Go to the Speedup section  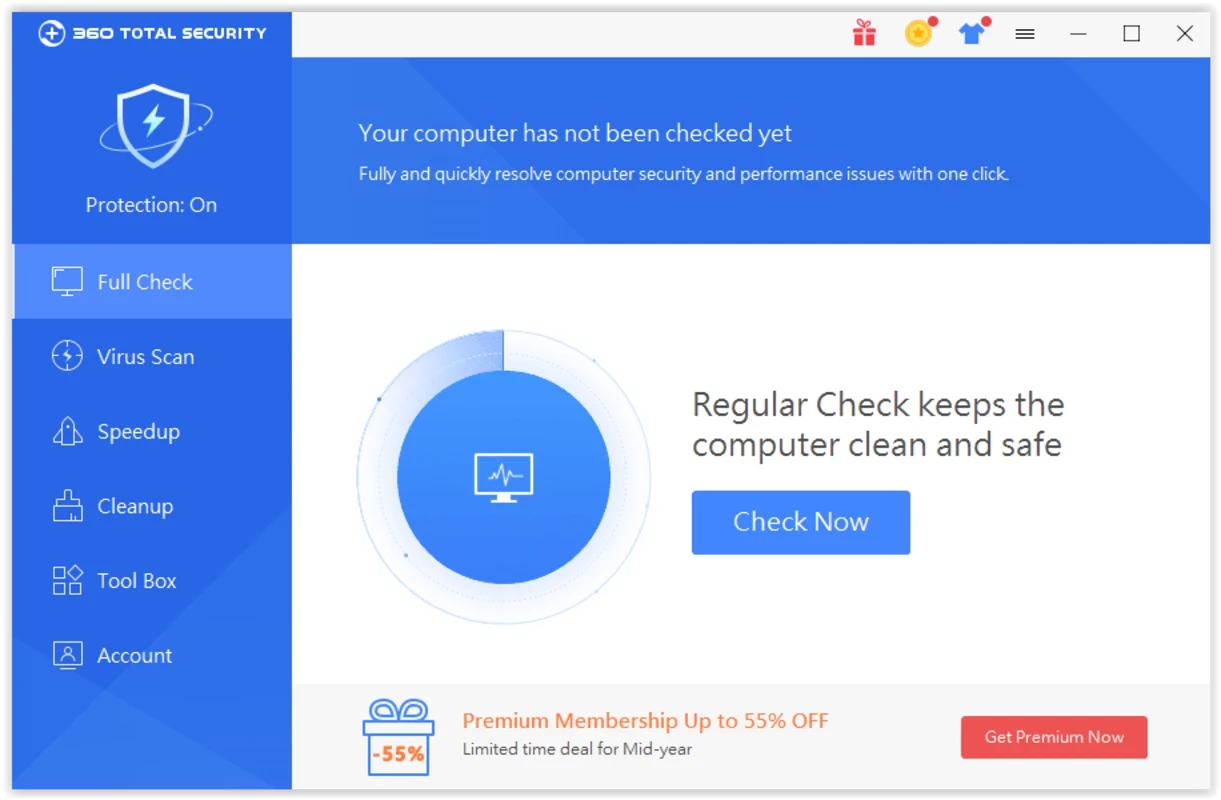tap(138, 432)
